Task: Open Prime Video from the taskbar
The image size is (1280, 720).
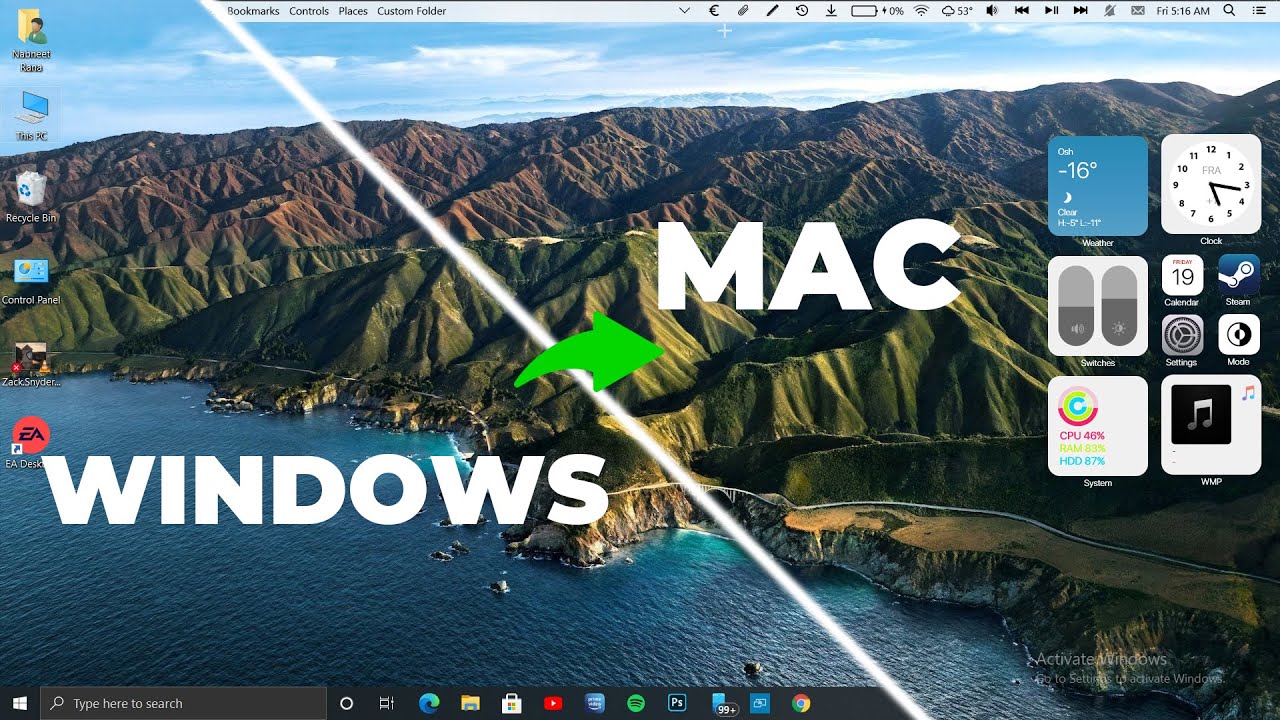Action: tap(595, 703)
